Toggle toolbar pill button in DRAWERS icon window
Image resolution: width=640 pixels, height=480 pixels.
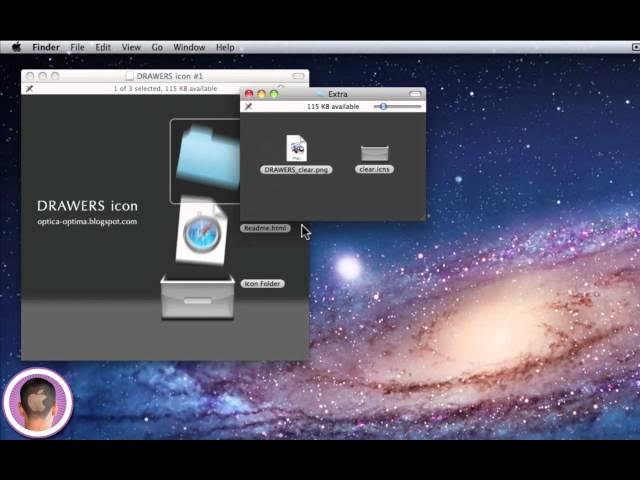[x=298, y=76]
